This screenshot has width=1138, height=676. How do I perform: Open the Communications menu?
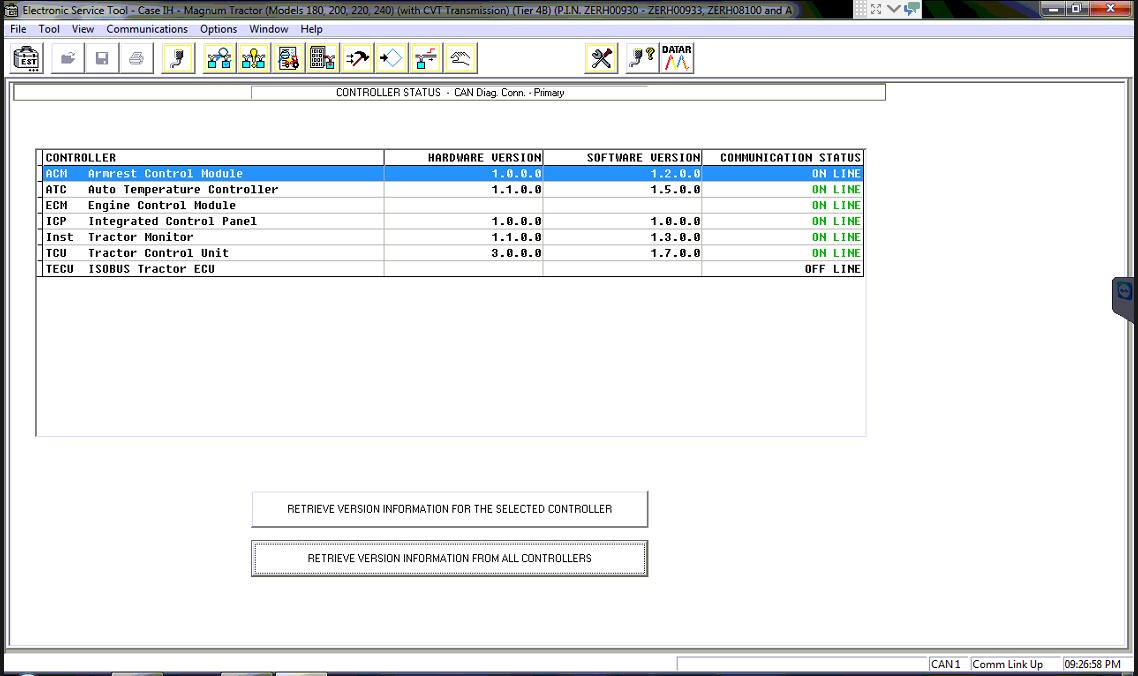(x=147, y=29)
